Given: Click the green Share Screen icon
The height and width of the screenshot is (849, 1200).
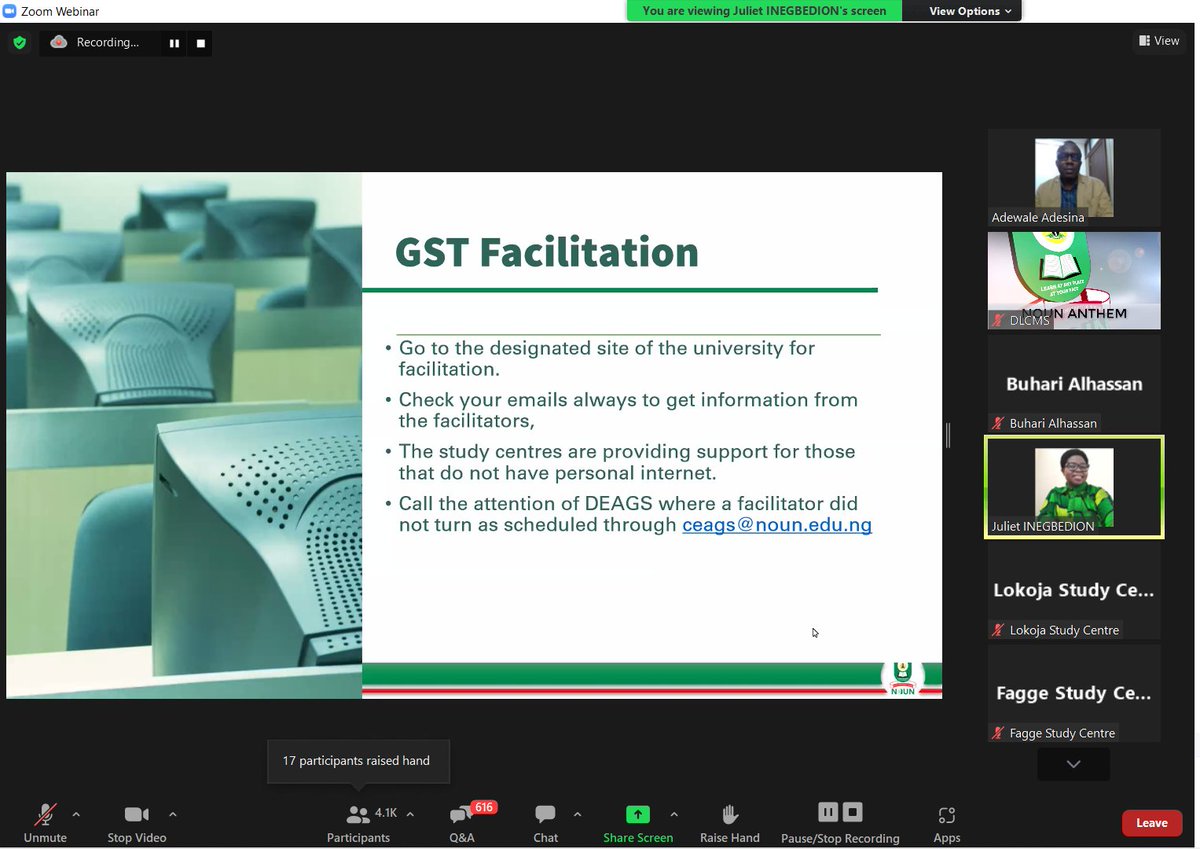Looking at the screenshot, I should (x=638, y=814).
